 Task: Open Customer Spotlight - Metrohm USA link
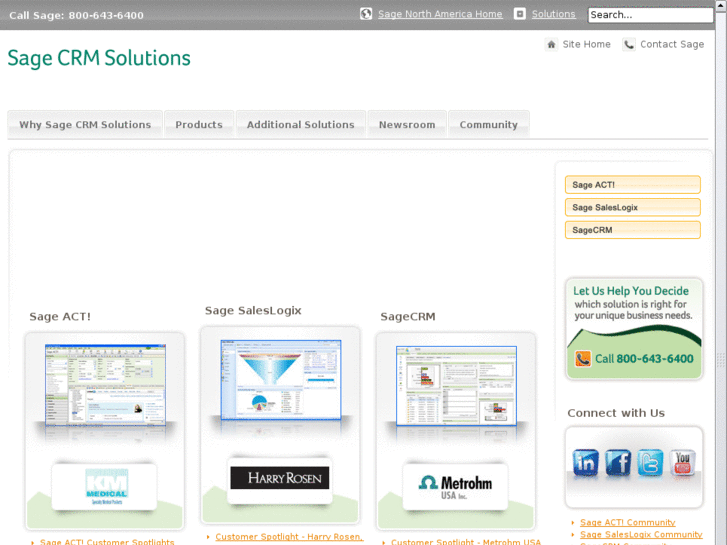click(x=466, y=542)
